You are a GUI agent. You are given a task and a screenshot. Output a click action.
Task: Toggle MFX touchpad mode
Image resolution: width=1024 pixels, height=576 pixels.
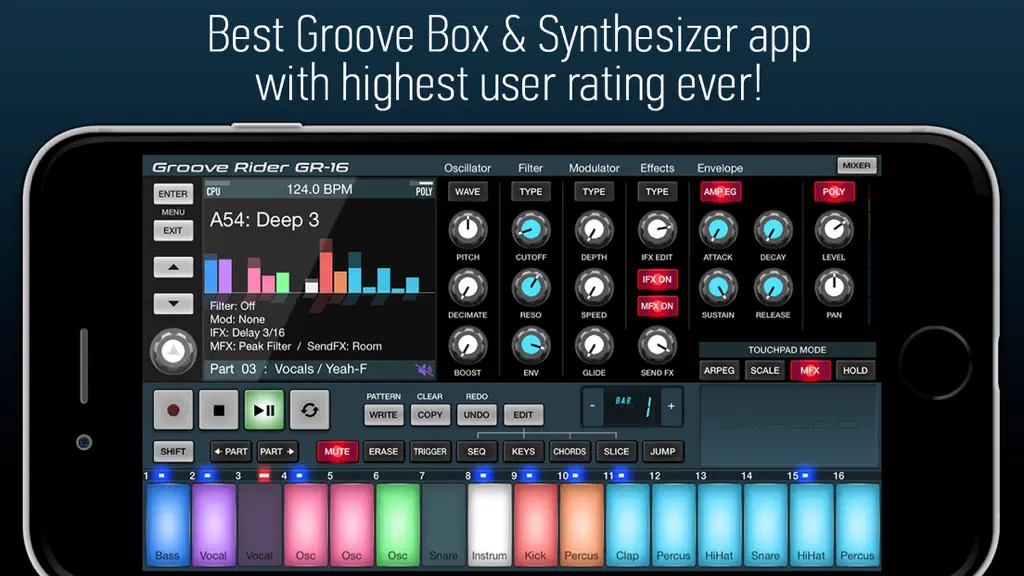(810, 370)
